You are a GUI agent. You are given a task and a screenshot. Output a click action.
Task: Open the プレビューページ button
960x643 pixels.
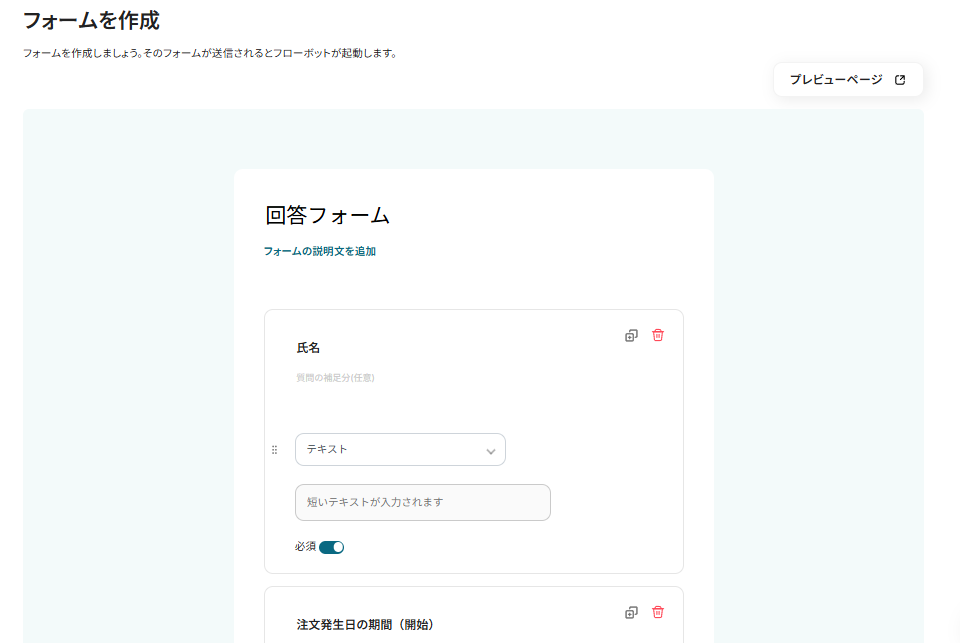pos(848,80)
